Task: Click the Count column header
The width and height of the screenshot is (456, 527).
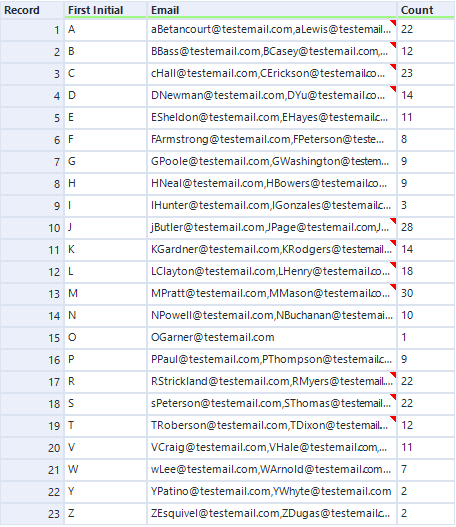Action: coord(426,10)
